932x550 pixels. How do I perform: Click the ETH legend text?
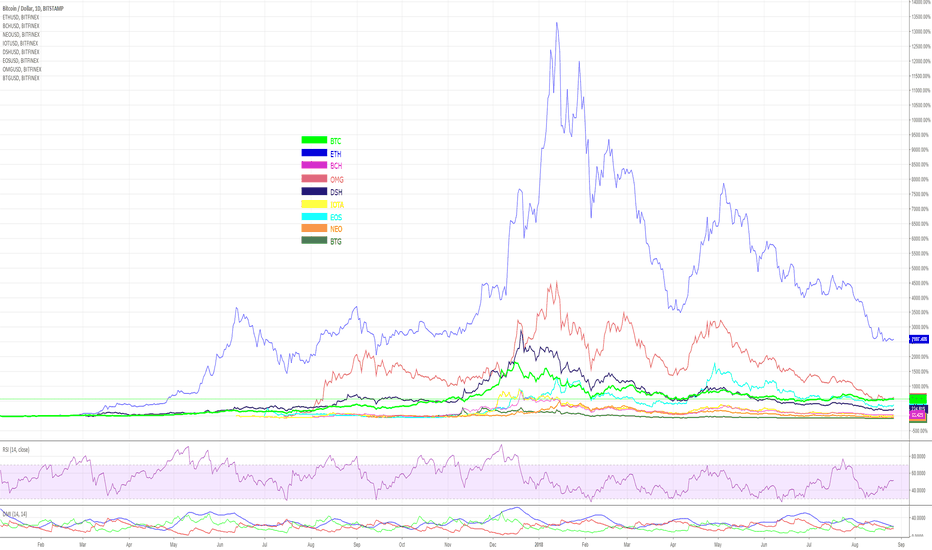click(336, 154)
